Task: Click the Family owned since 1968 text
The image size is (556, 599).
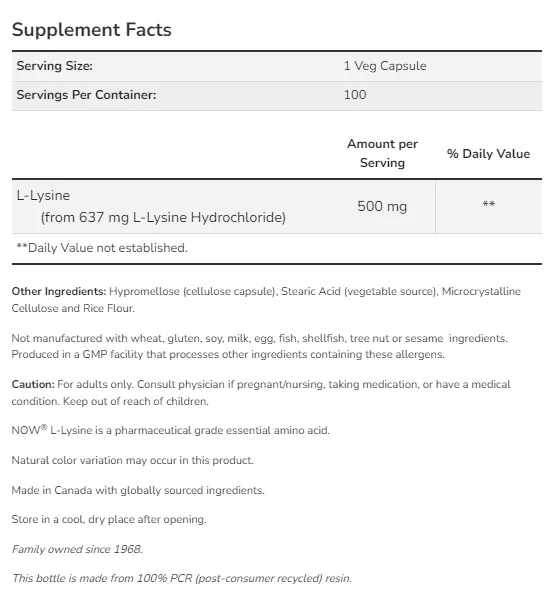Action: click(77, 549)
